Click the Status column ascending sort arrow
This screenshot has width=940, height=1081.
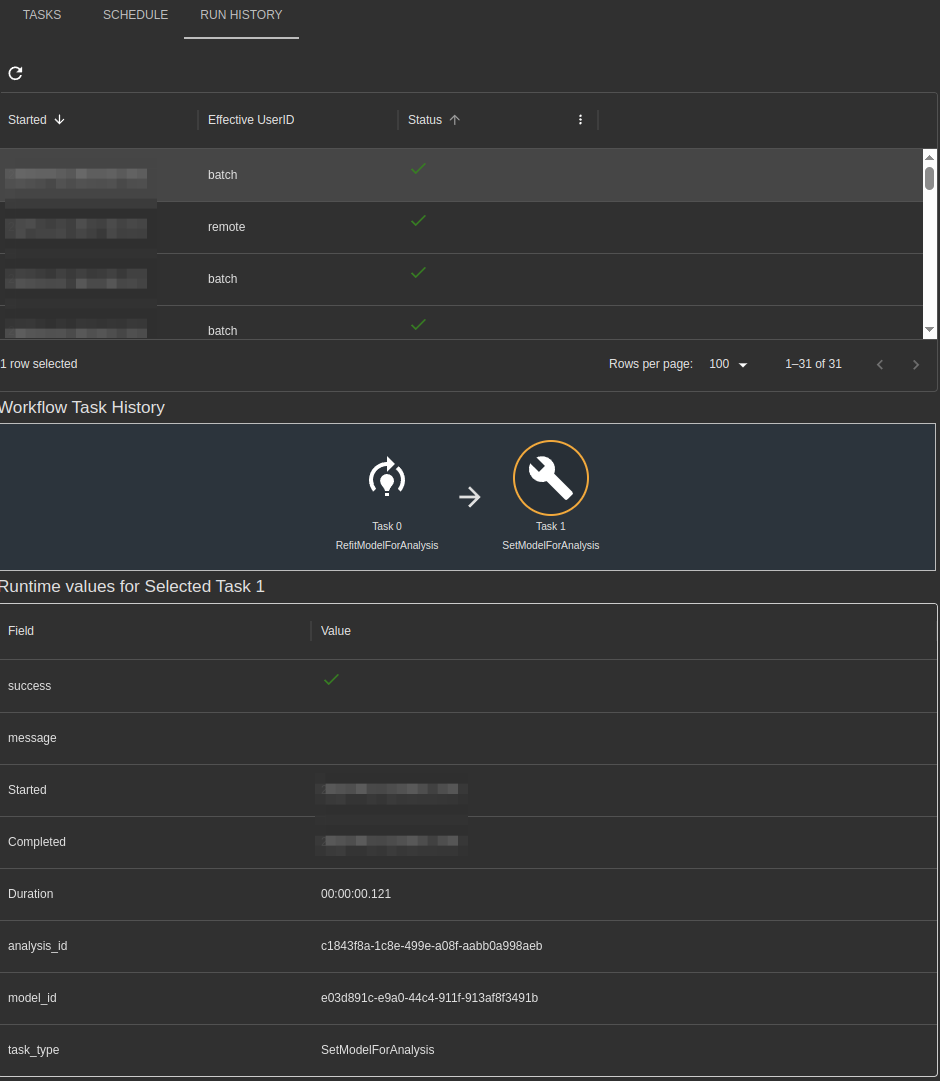pyautogui.click(x=454, y=120)
